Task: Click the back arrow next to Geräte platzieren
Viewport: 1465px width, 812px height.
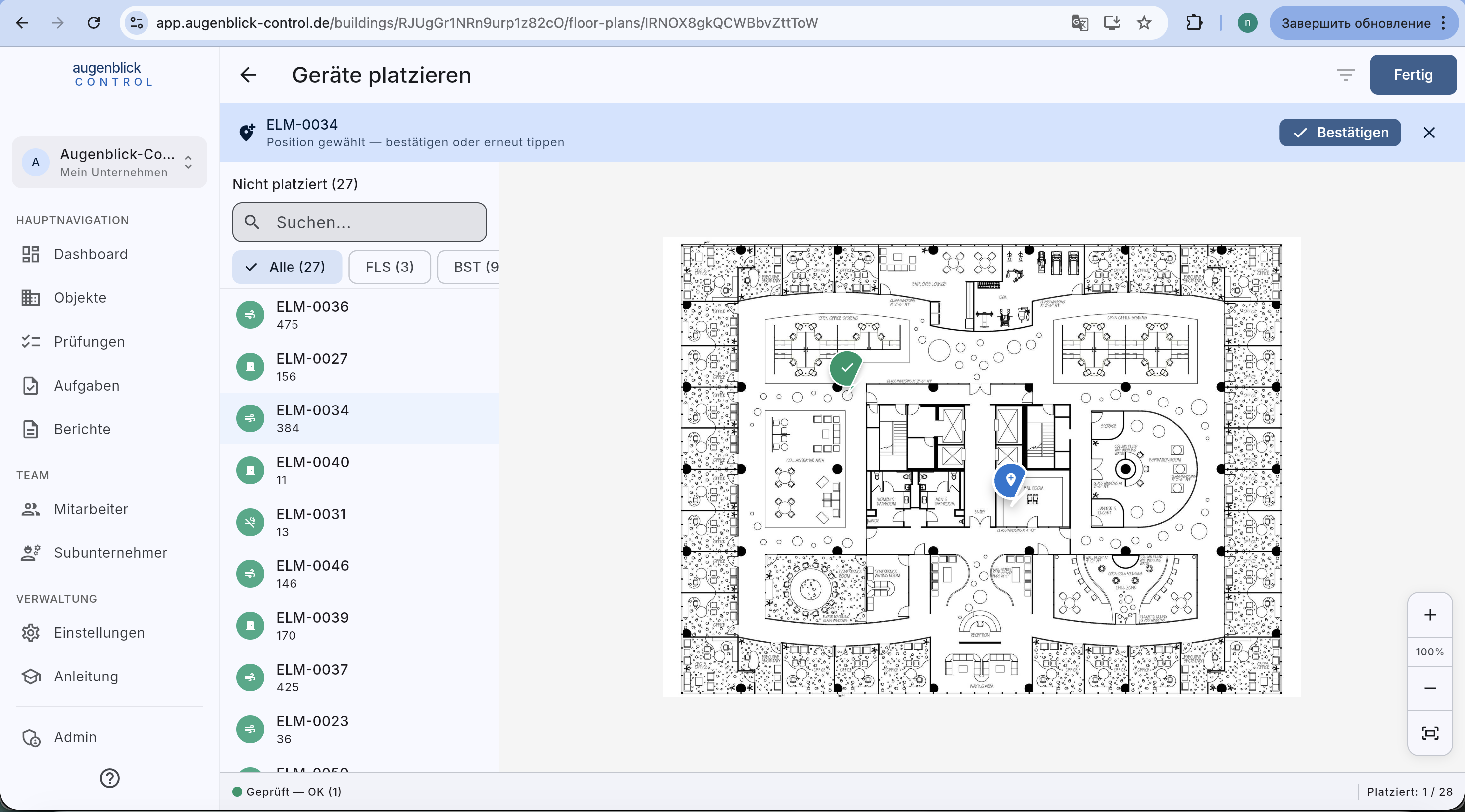Action: coord(249,75)
